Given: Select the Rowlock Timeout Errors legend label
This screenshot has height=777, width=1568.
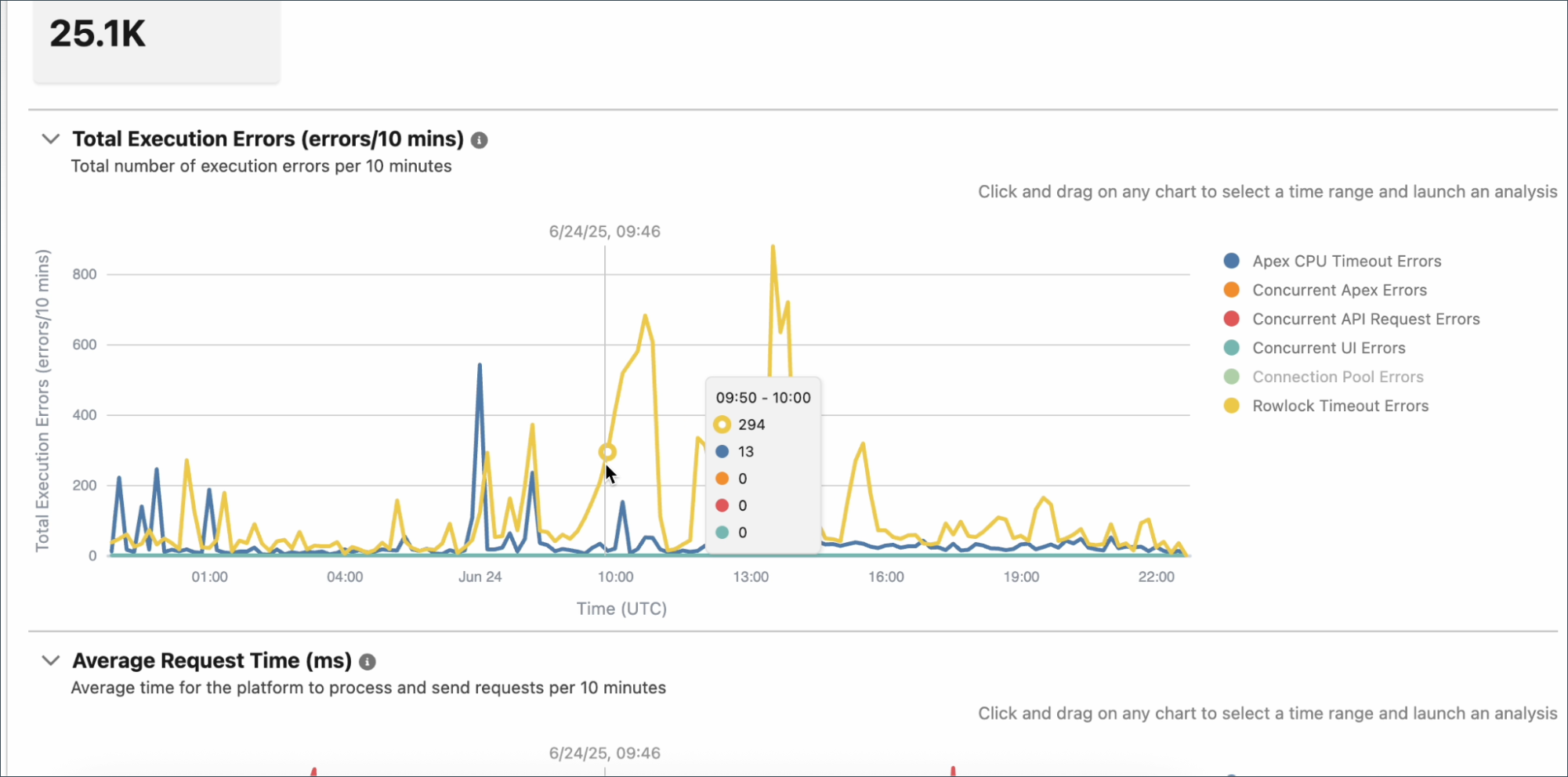Looking at the screenshot, I should (1340, 406).
